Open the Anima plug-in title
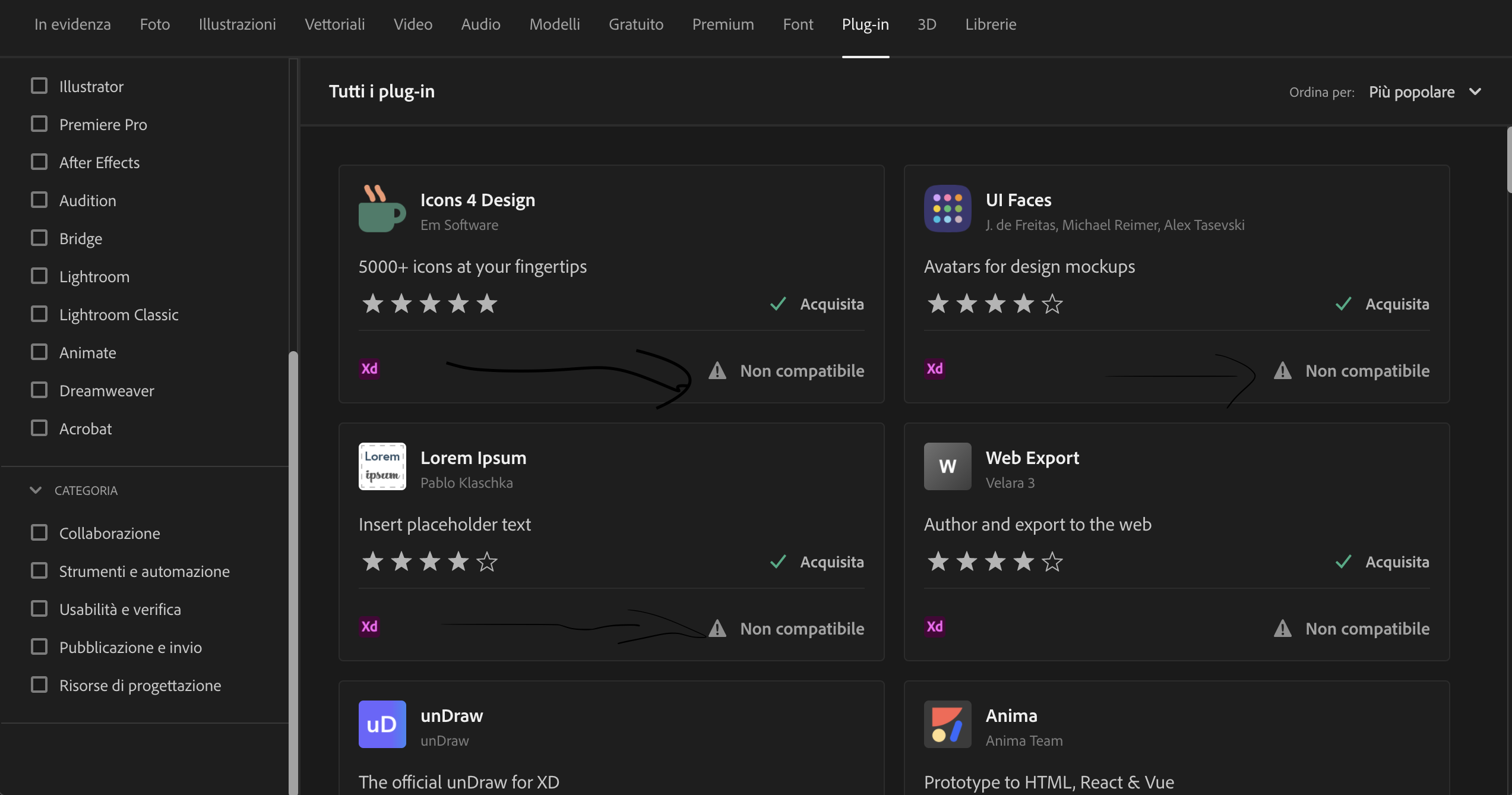The width and height of the screenshot is (1512, 795). 1011,716
